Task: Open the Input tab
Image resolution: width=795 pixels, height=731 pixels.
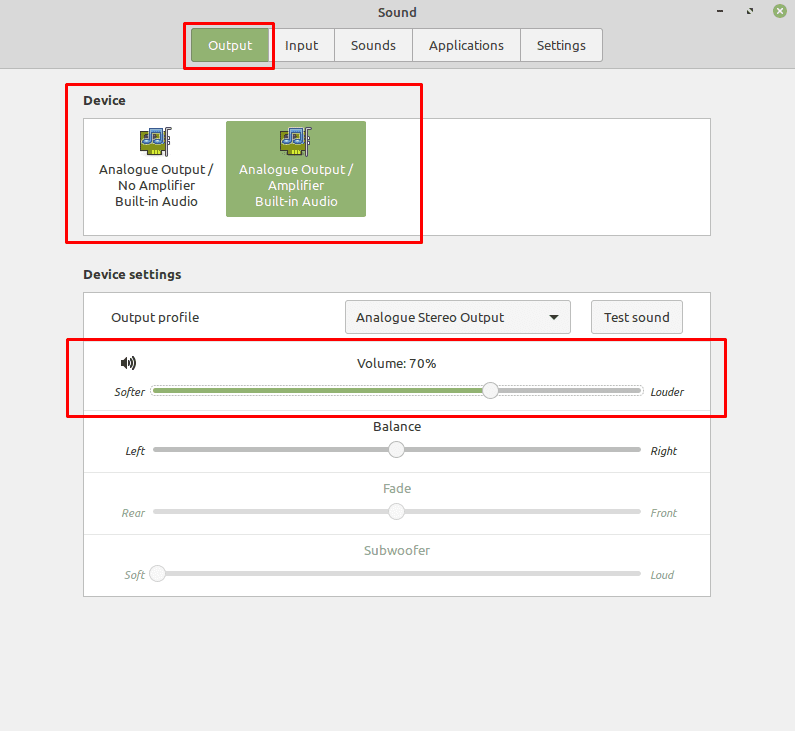Action: click(302, 46)
